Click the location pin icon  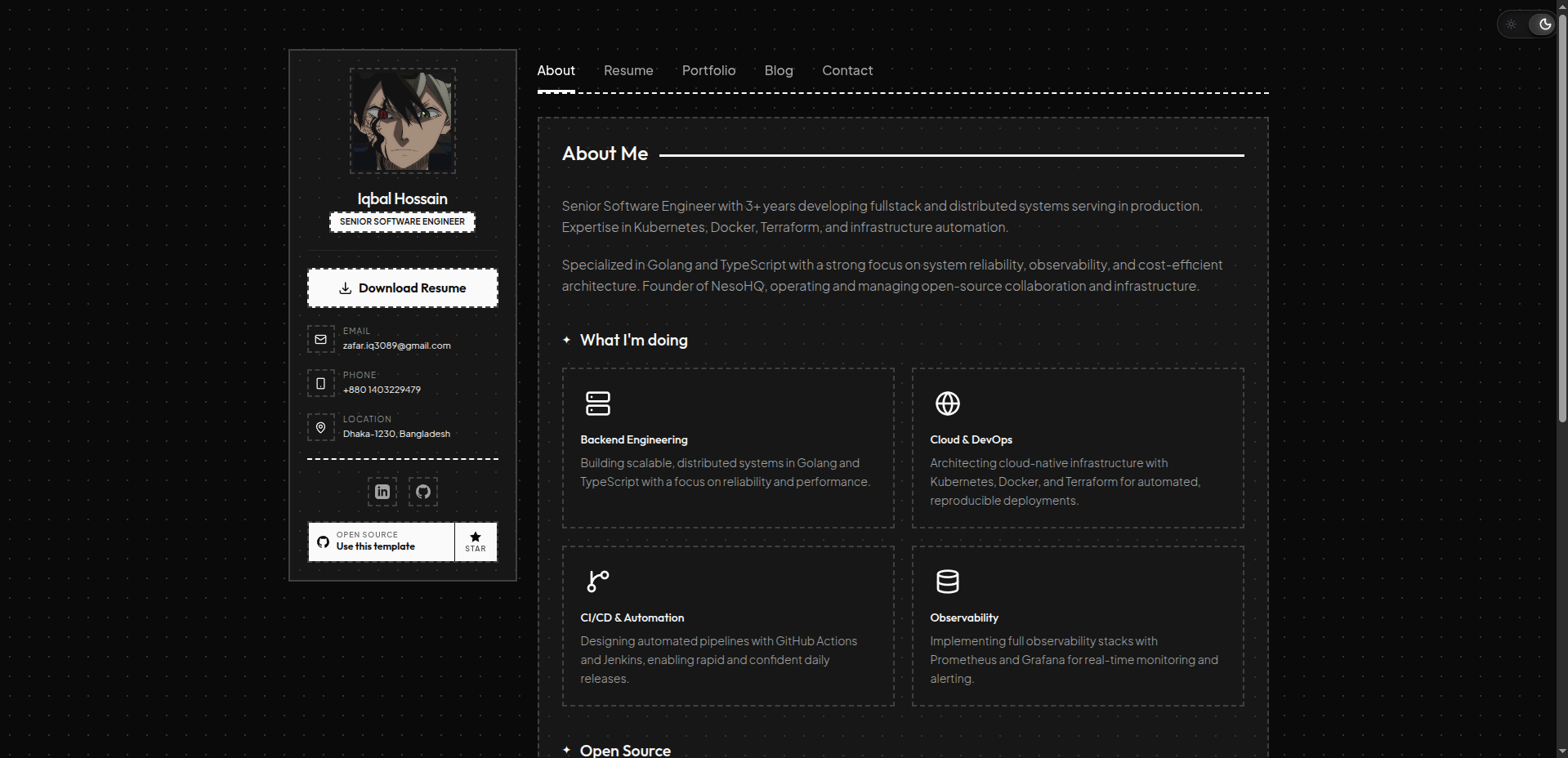[321, 427]
